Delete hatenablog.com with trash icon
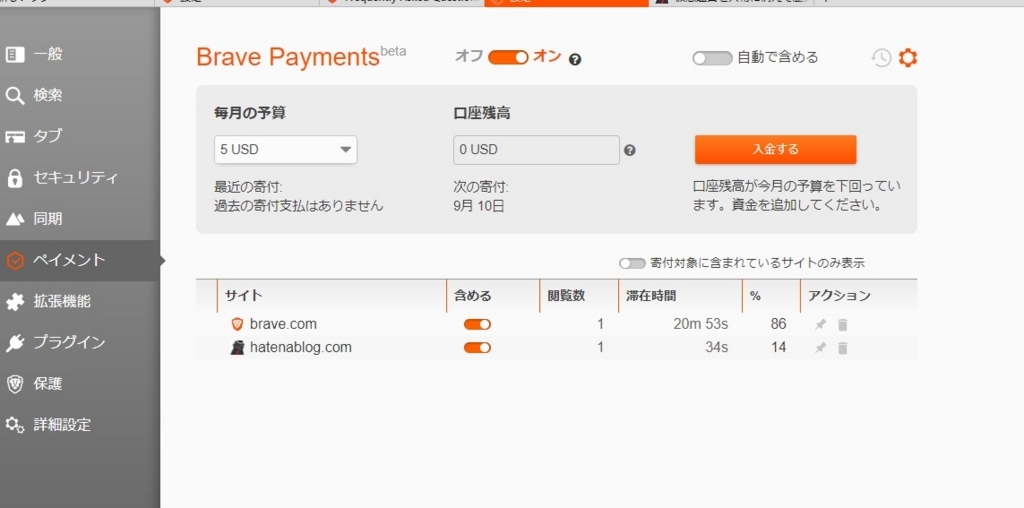This screenshot has width=1024, height=508. pos(842,347)
